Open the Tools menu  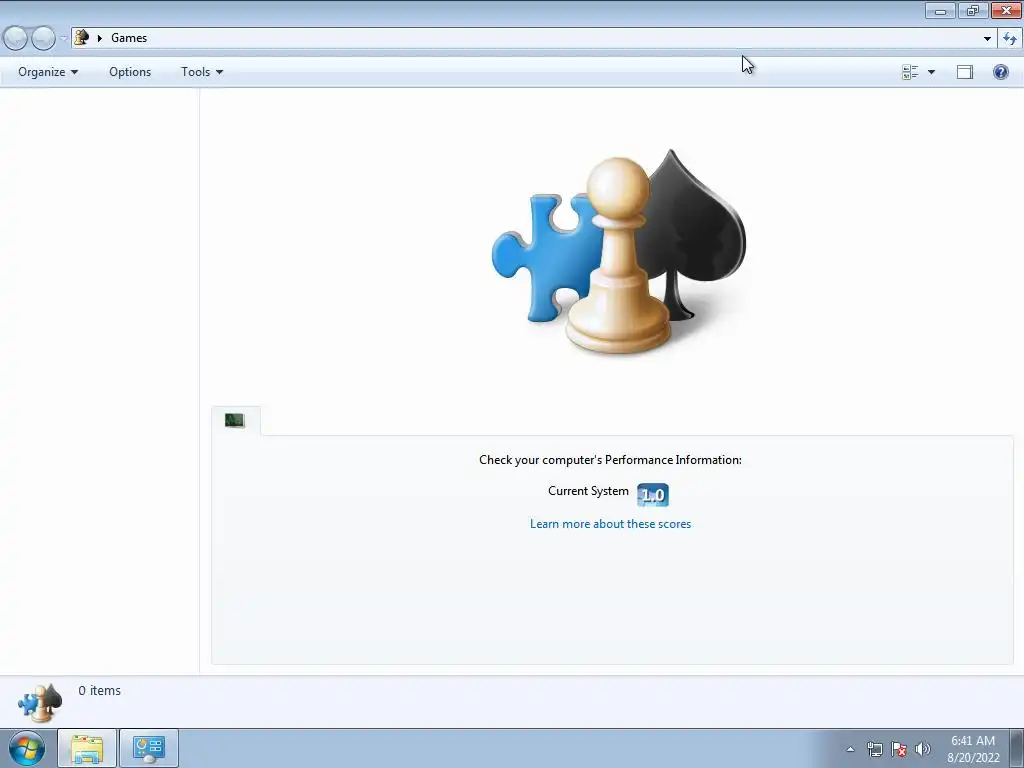coord(202,72)
